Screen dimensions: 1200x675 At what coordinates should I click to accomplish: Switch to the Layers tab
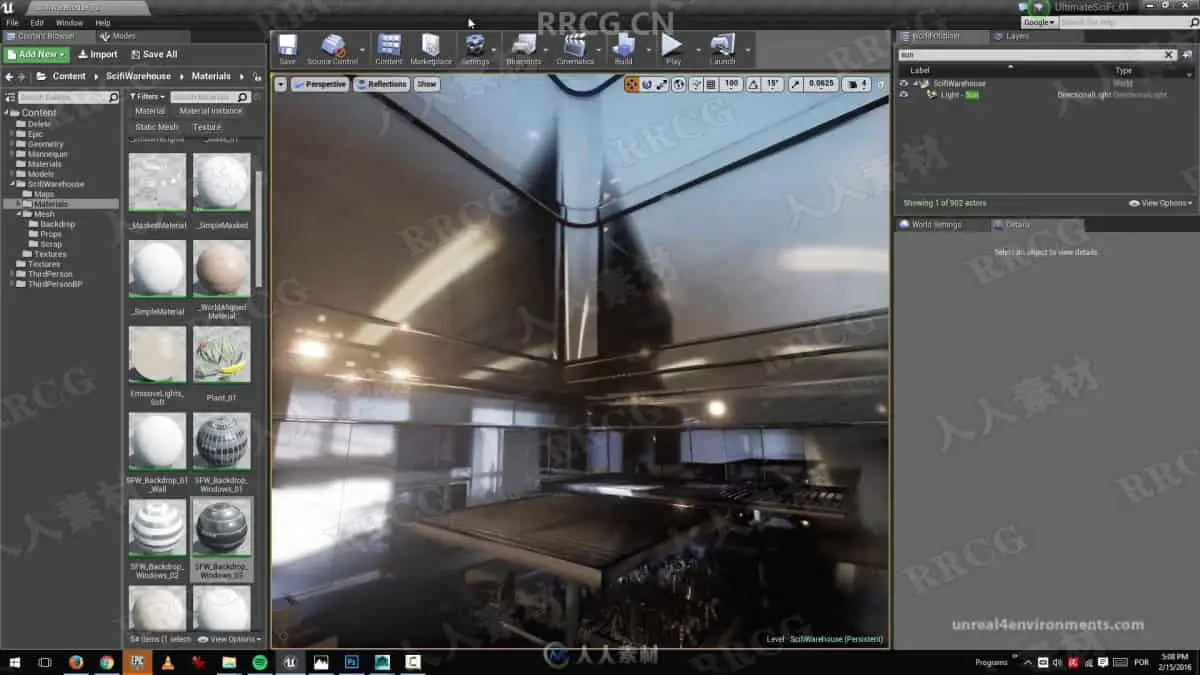click(x=1017, y=36)
